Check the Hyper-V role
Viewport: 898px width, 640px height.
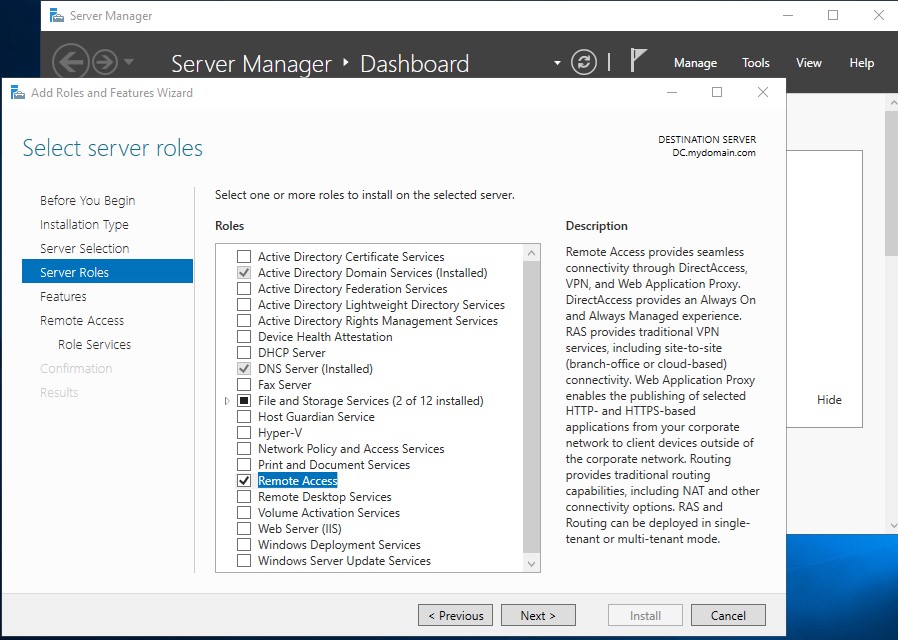[x=244, y=433]
